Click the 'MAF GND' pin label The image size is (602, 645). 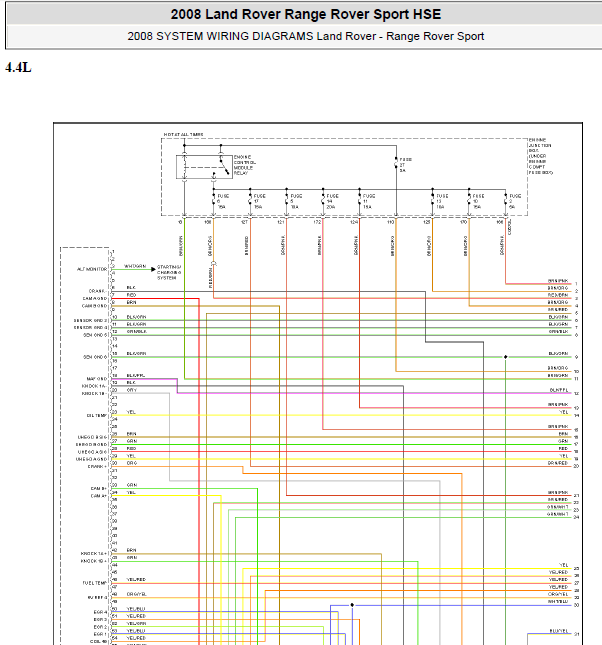click(x=97, y=378)
